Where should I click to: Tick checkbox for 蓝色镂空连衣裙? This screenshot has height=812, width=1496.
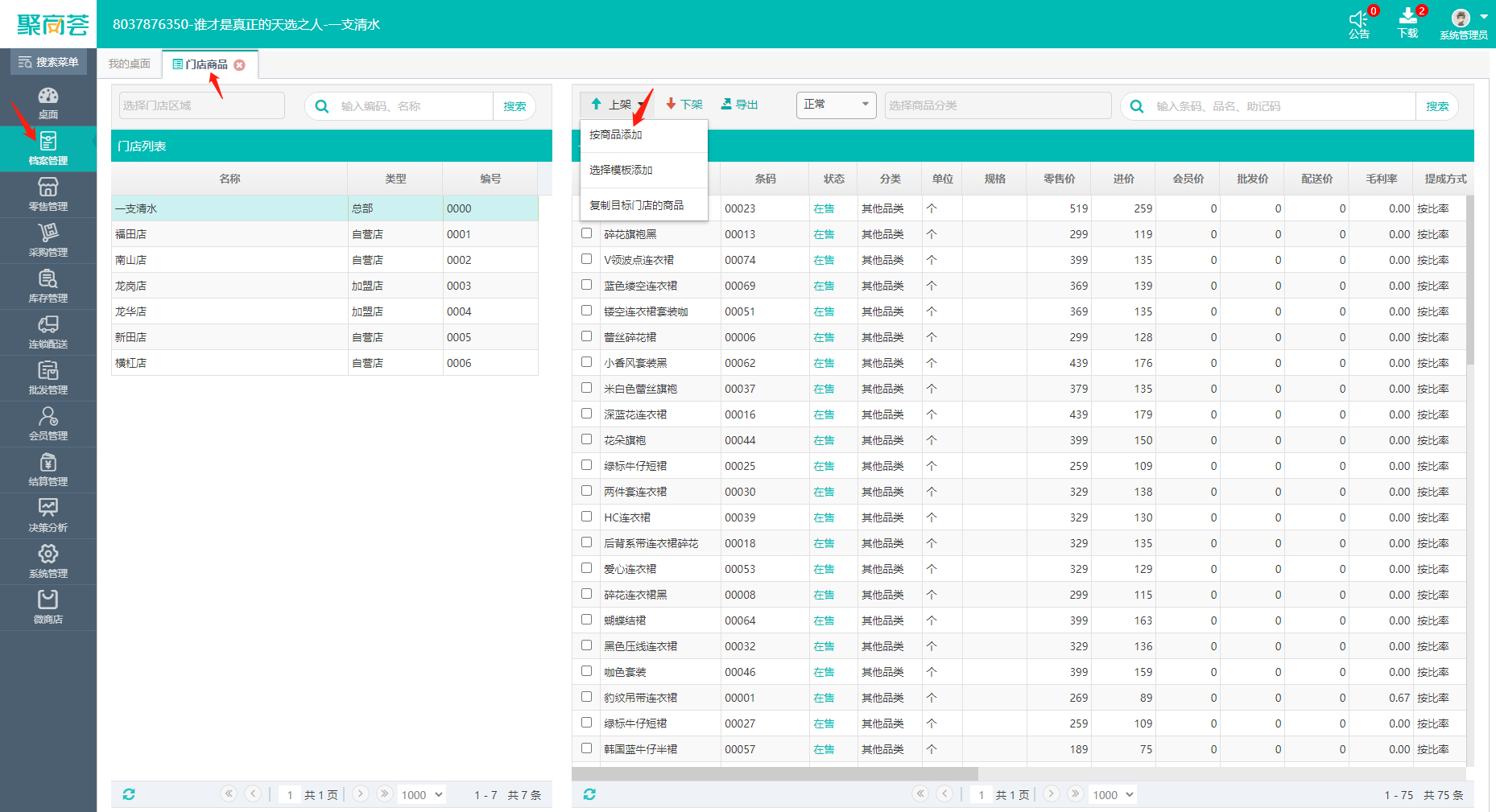(587, 285)
